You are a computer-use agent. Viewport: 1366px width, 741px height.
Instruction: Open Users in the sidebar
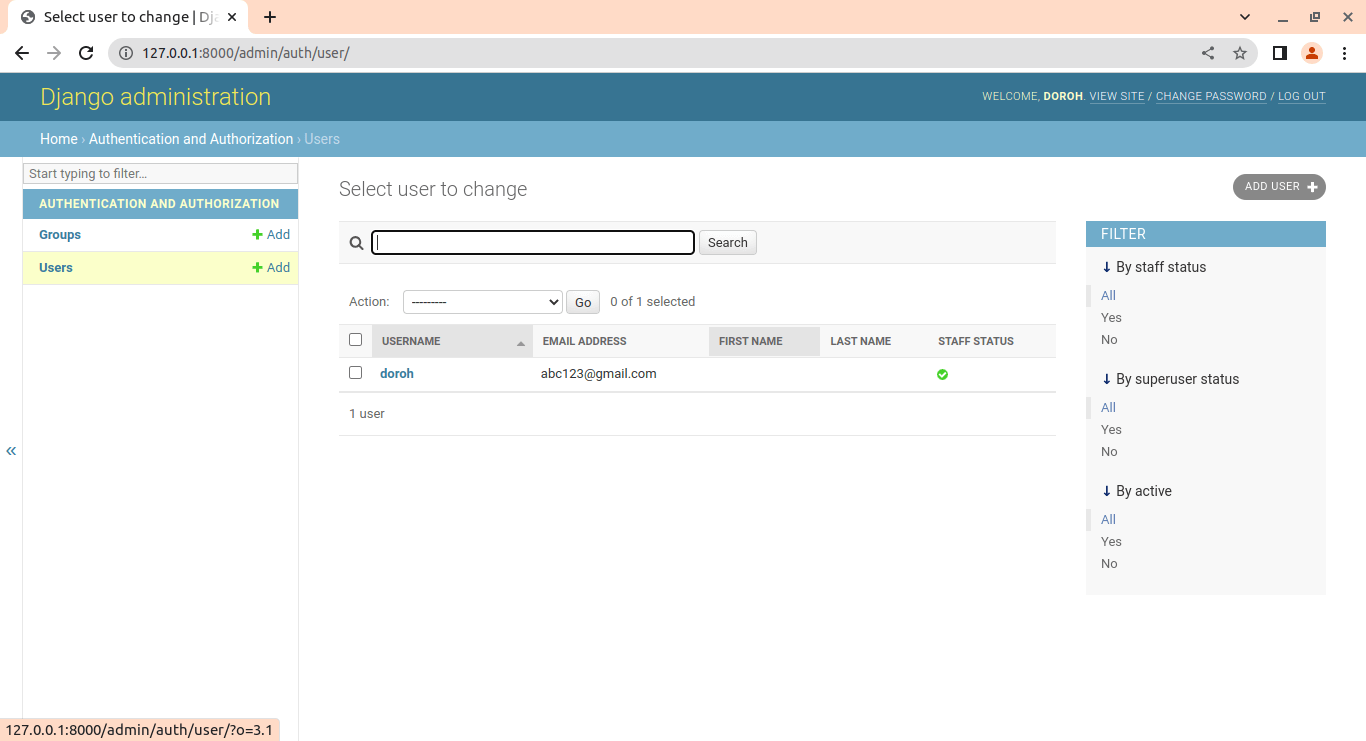coord(56,268)
